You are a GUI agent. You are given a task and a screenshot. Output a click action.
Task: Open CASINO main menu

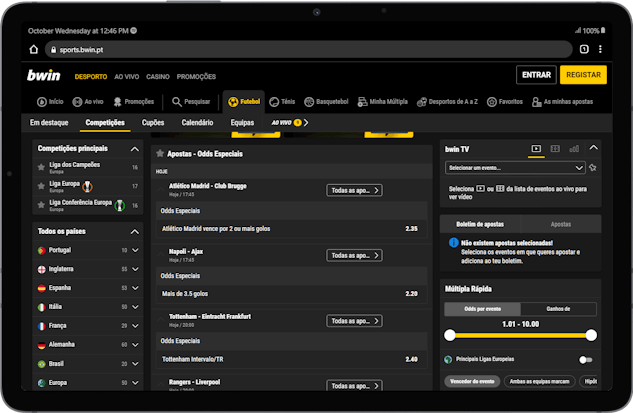pos(158,77)
